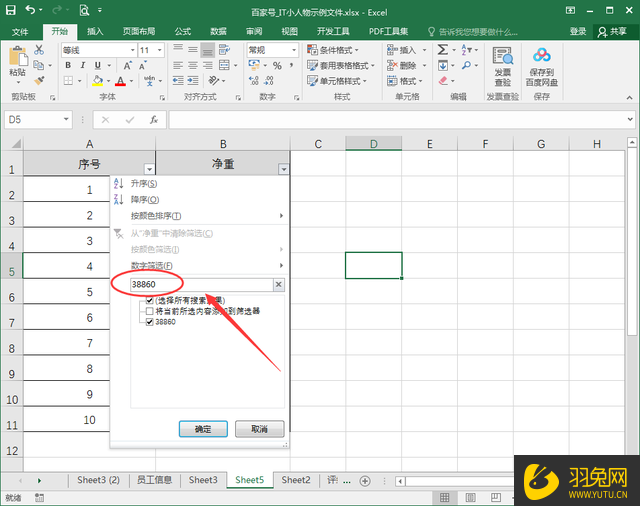Switch to the 数据 ribbon tab
This screenshot has height=506, width=640.
click(218, 31)
